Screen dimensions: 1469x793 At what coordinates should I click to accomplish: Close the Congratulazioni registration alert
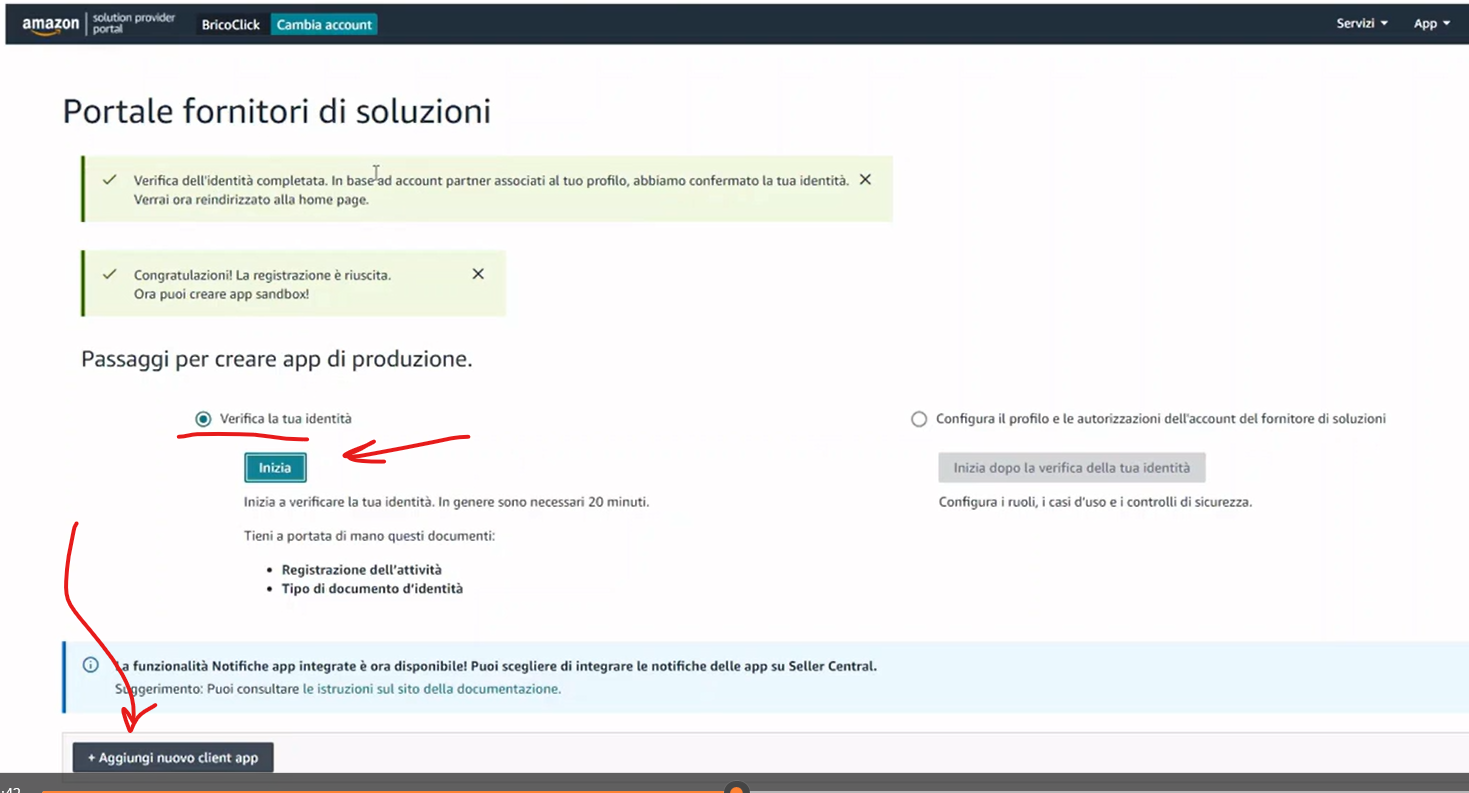478,274
